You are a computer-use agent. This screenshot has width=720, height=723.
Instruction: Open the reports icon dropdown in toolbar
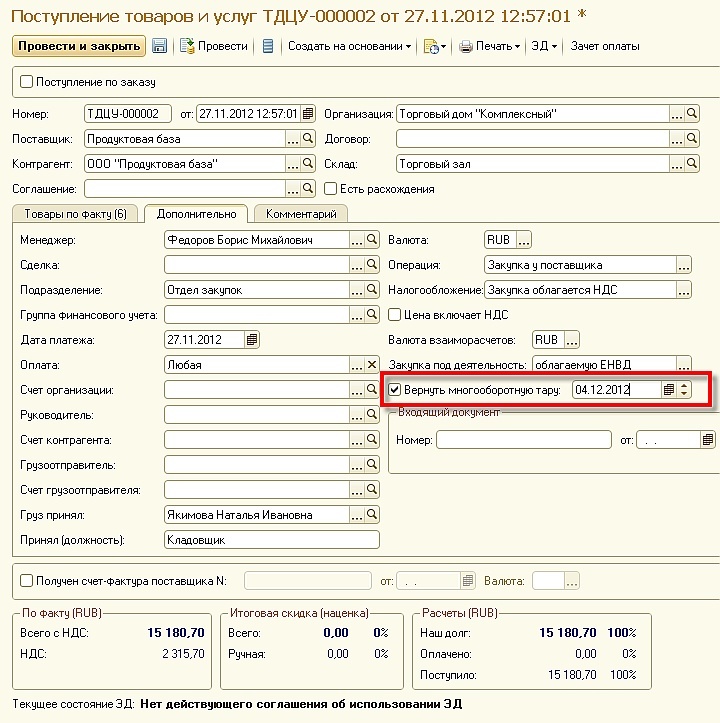click(x=435, y=46)
